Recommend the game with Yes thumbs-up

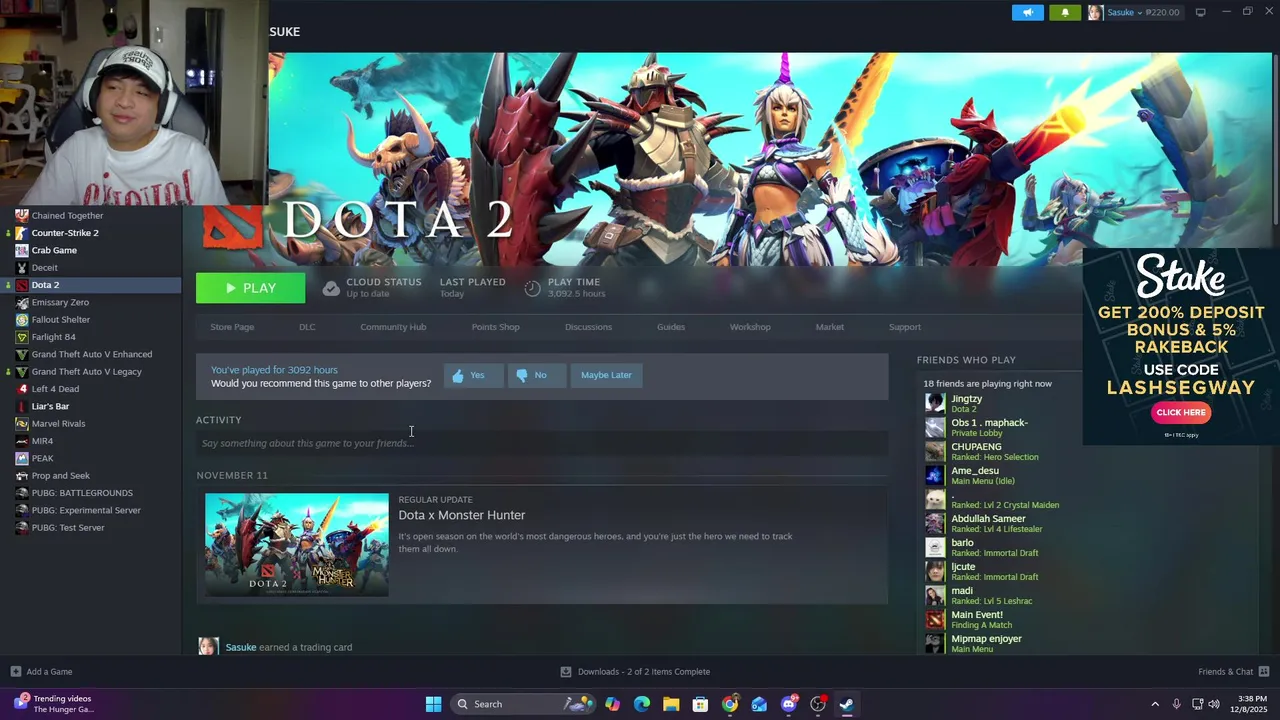tap(472, 375)
